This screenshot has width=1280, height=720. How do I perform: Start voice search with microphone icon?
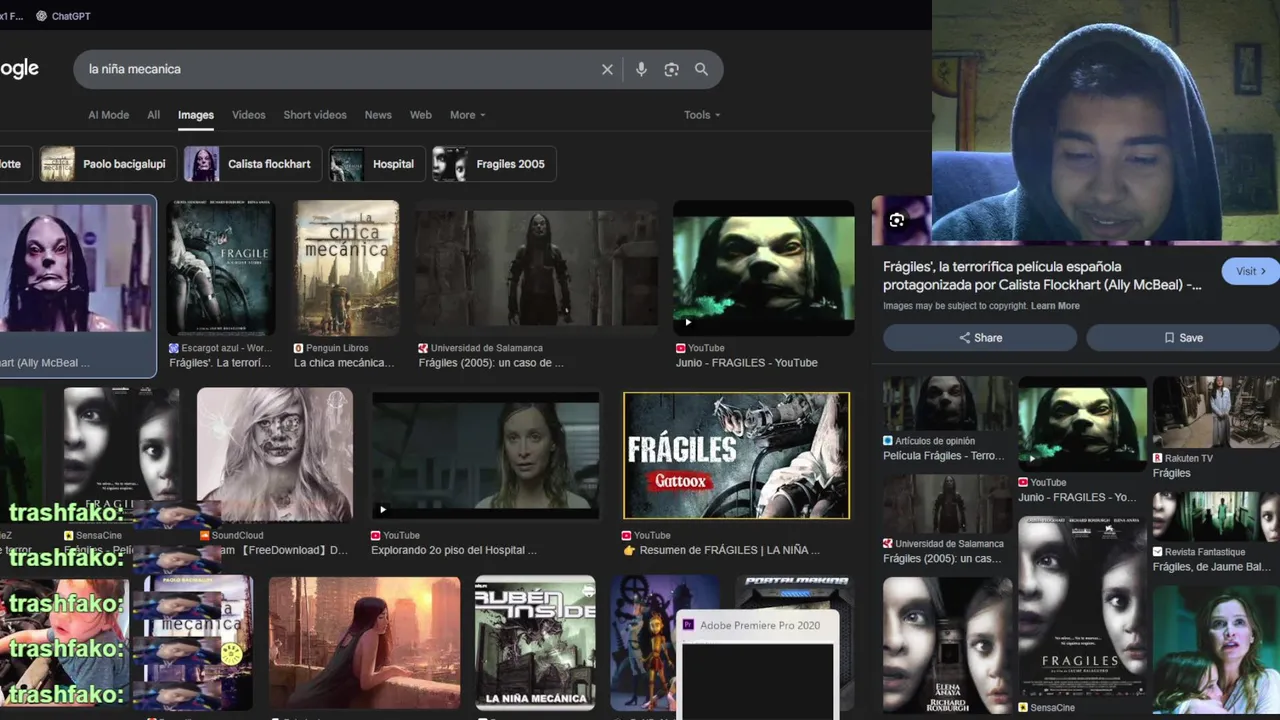click(641, 69)
